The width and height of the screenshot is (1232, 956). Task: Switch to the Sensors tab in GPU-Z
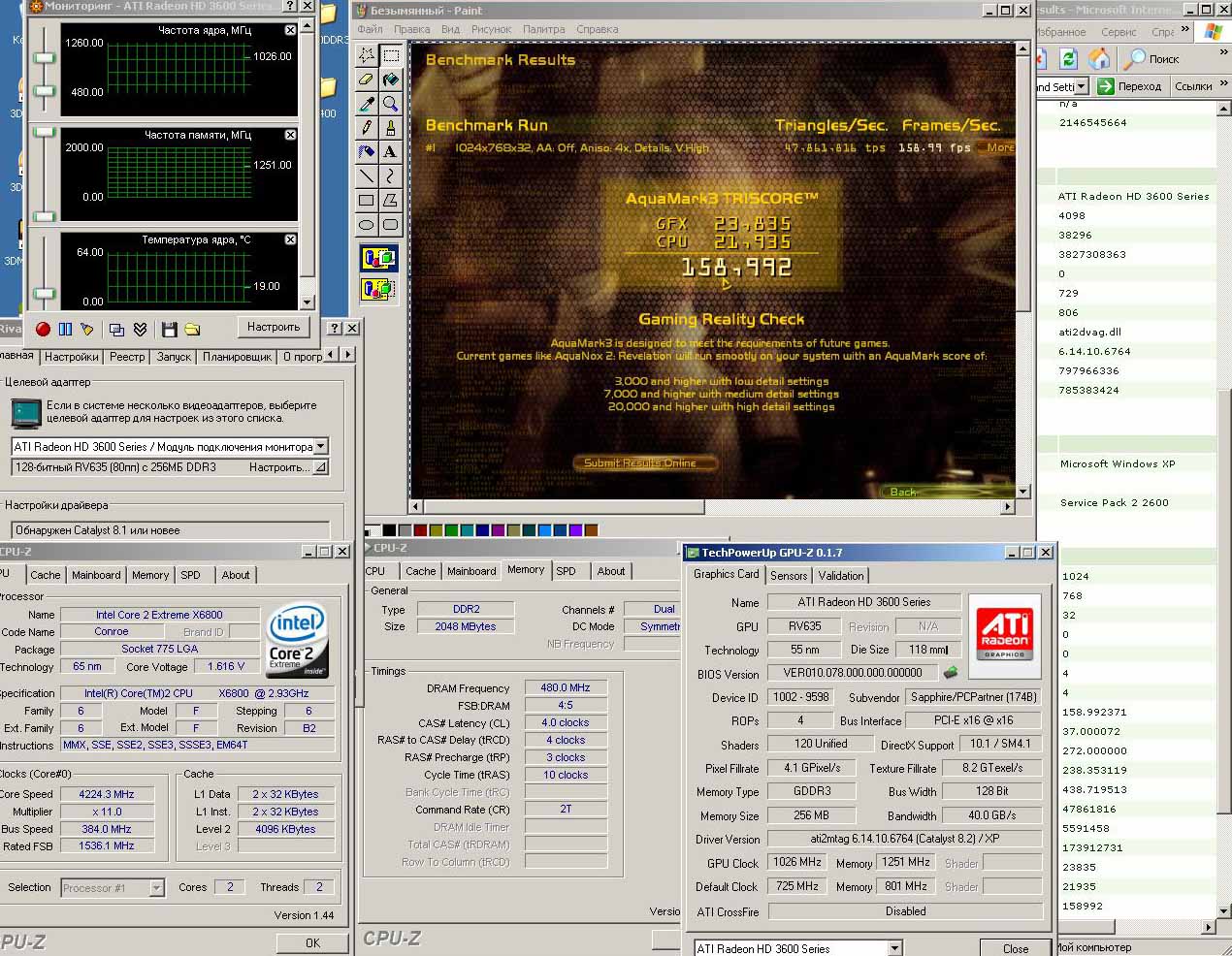(x=789, y=575)
